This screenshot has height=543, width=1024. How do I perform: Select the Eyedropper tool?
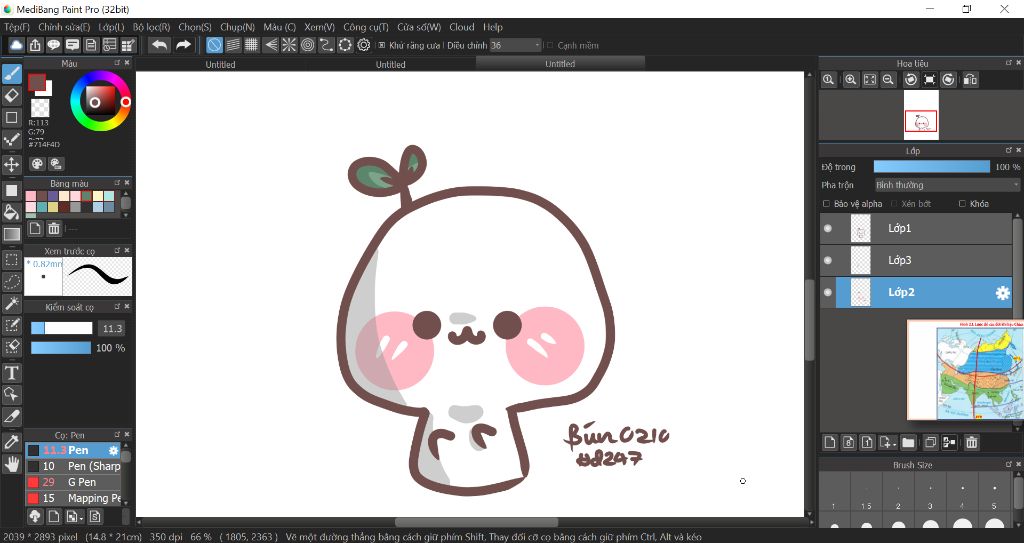coord(11,442)
